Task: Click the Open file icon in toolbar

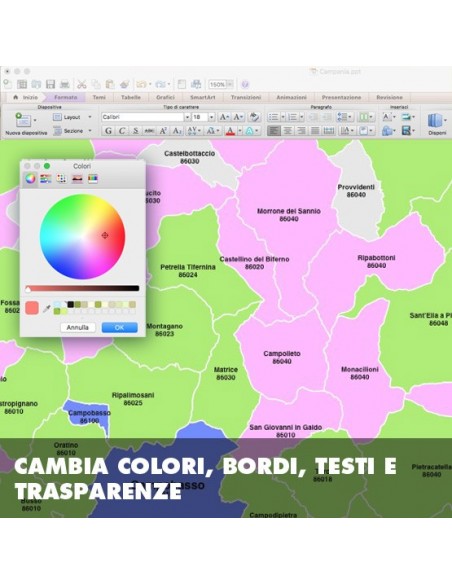Action: (36, 85)
